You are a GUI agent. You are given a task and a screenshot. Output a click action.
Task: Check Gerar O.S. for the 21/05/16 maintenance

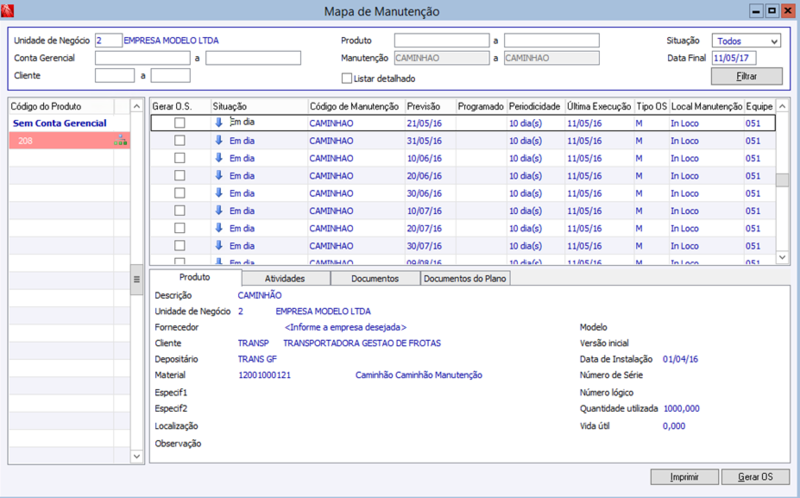click(180, 123)
